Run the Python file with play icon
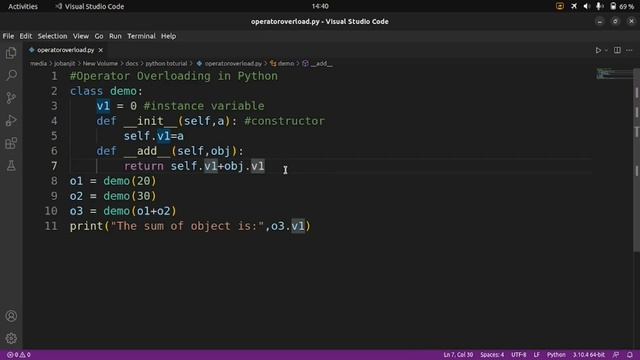Viewport: 640px width, 360px height. pos(598,50)
